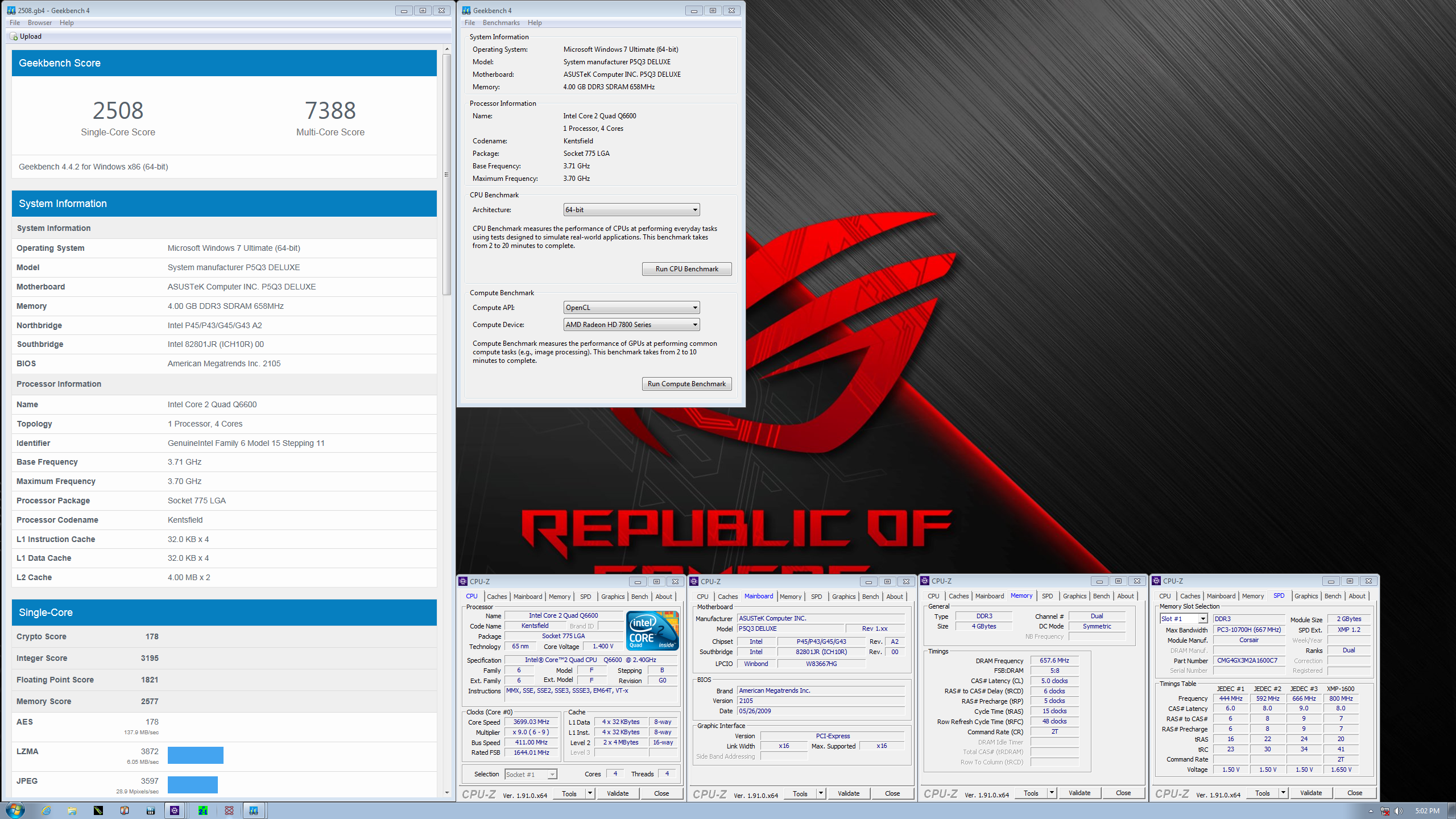Expand Tools arrow in Memory CPU-Z window
Image resolution: width=1456 pixels, height=819 pixels.
click(x=1052, y=793)
